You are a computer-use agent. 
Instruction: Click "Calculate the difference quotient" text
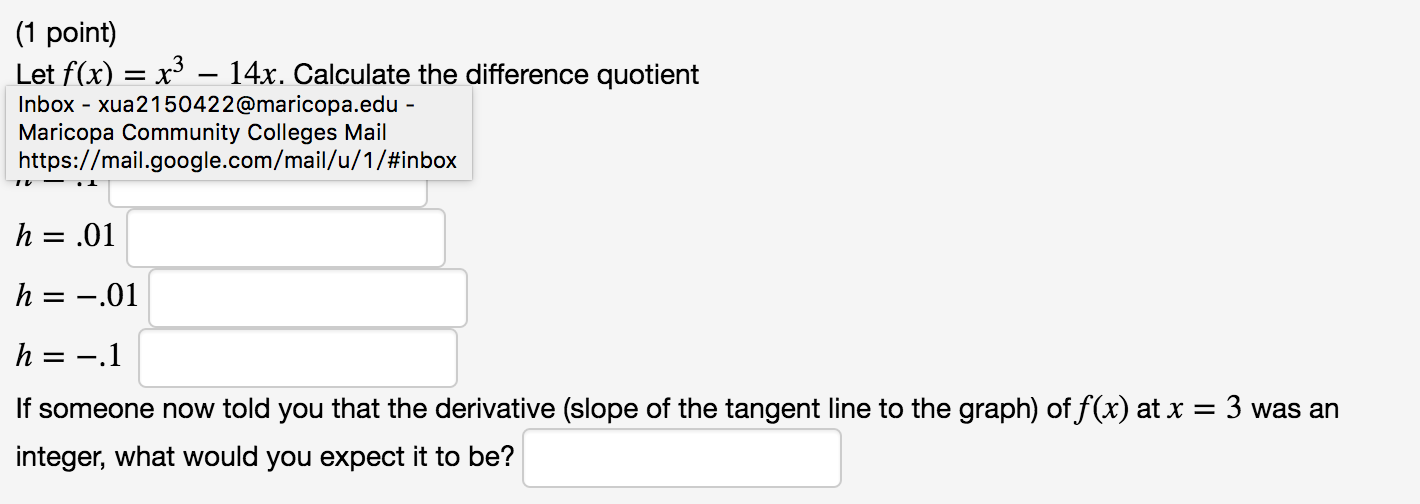(x=496, y=74)
